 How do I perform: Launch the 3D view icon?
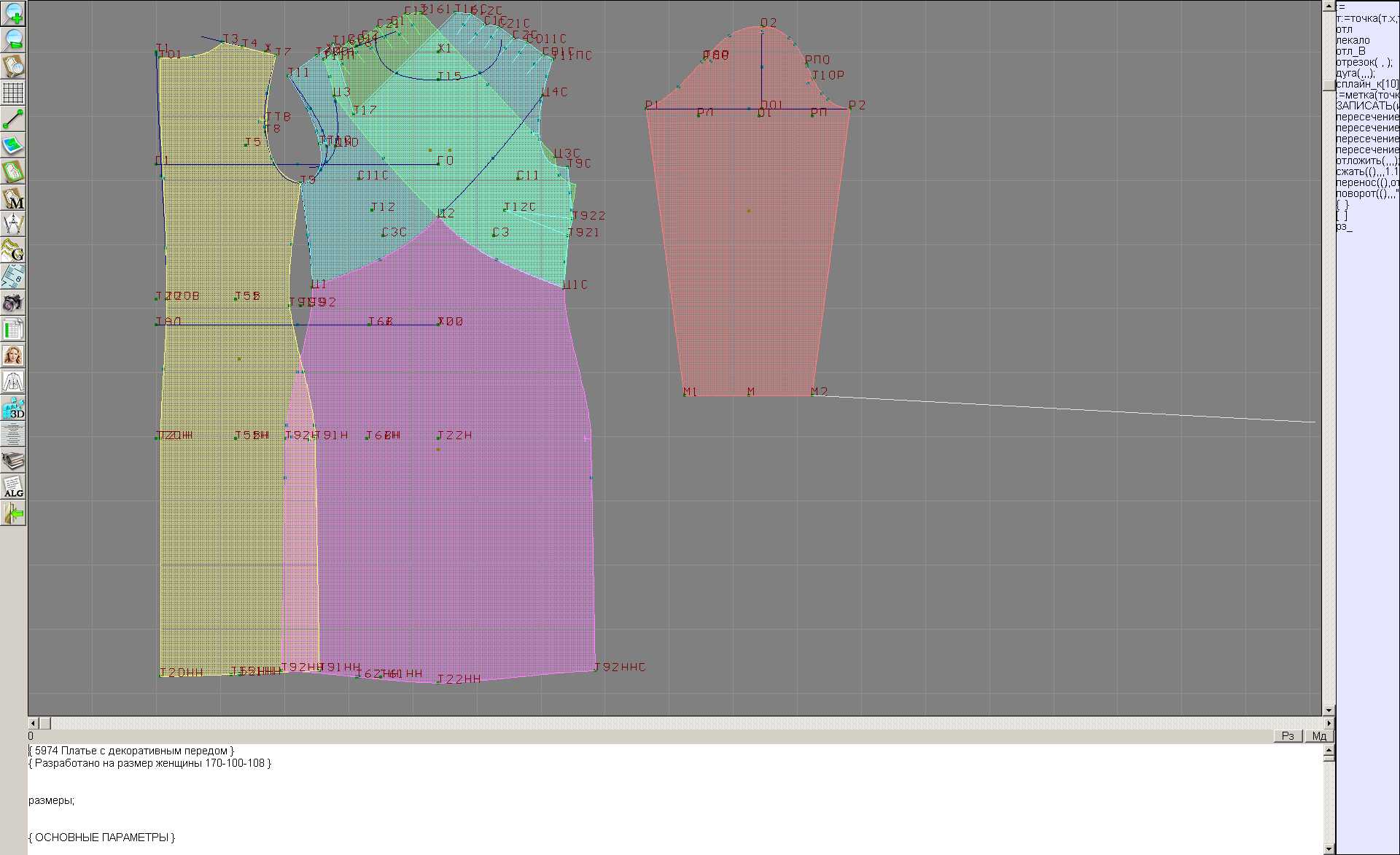pos(13,408)
